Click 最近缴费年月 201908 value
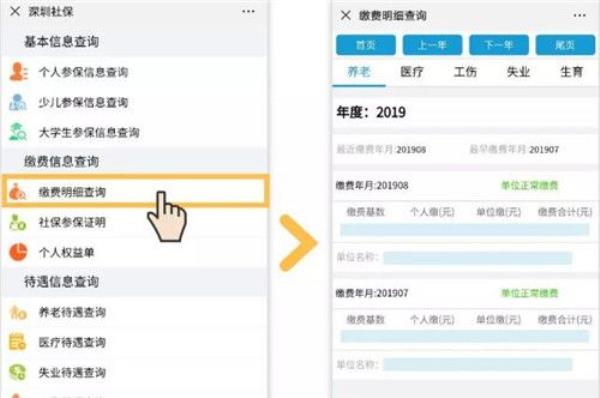This screenshot has width=600, height=398. [411, 150]
